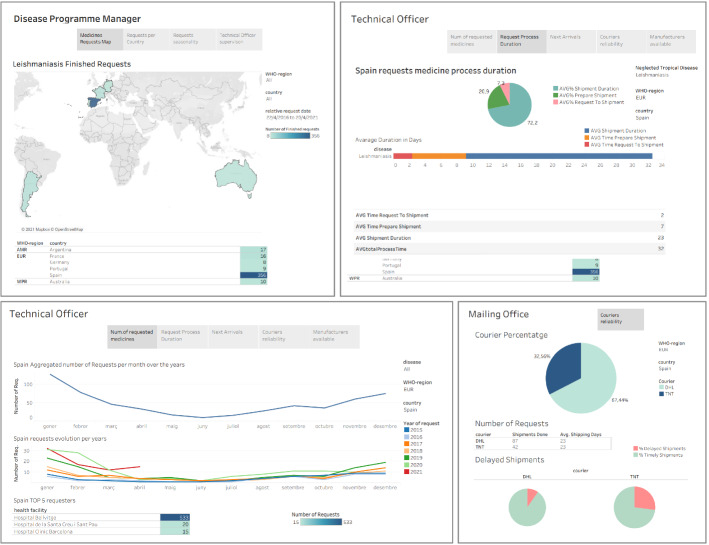This screenshot has width=709, height=545.
Task: Click Number of Finished requests color gradient
Action: 290,136
